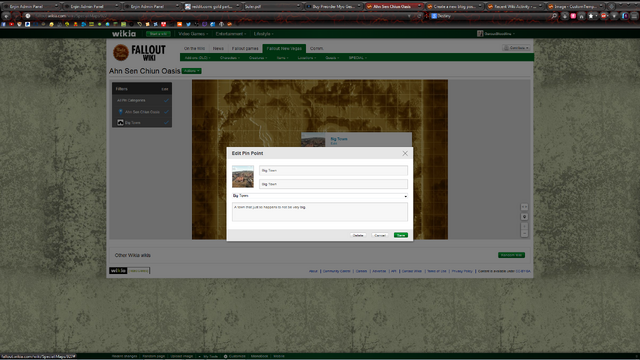Click the Edit link under Big Town popup
This screenshot has height=360, width=640.
click(x=333, y=144)
